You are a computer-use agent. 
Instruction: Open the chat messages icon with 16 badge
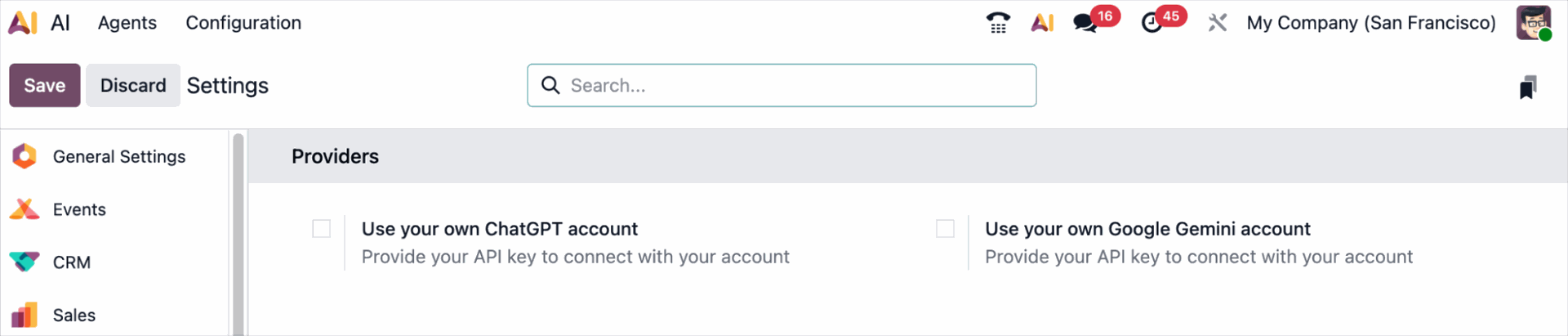coord(1085,23)
